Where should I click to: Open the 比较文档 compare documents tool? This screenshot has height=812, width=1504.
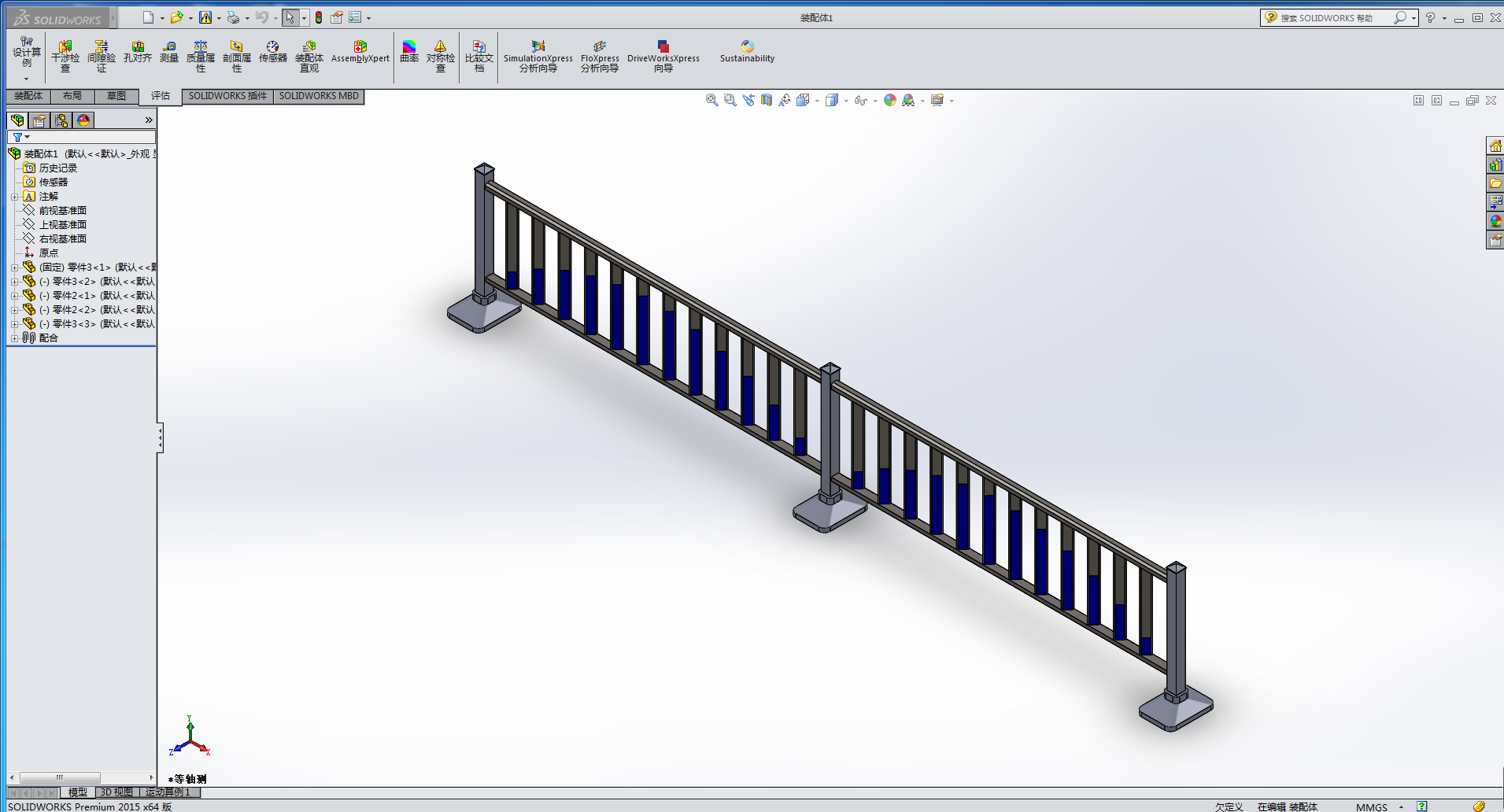tap(479, 56)
